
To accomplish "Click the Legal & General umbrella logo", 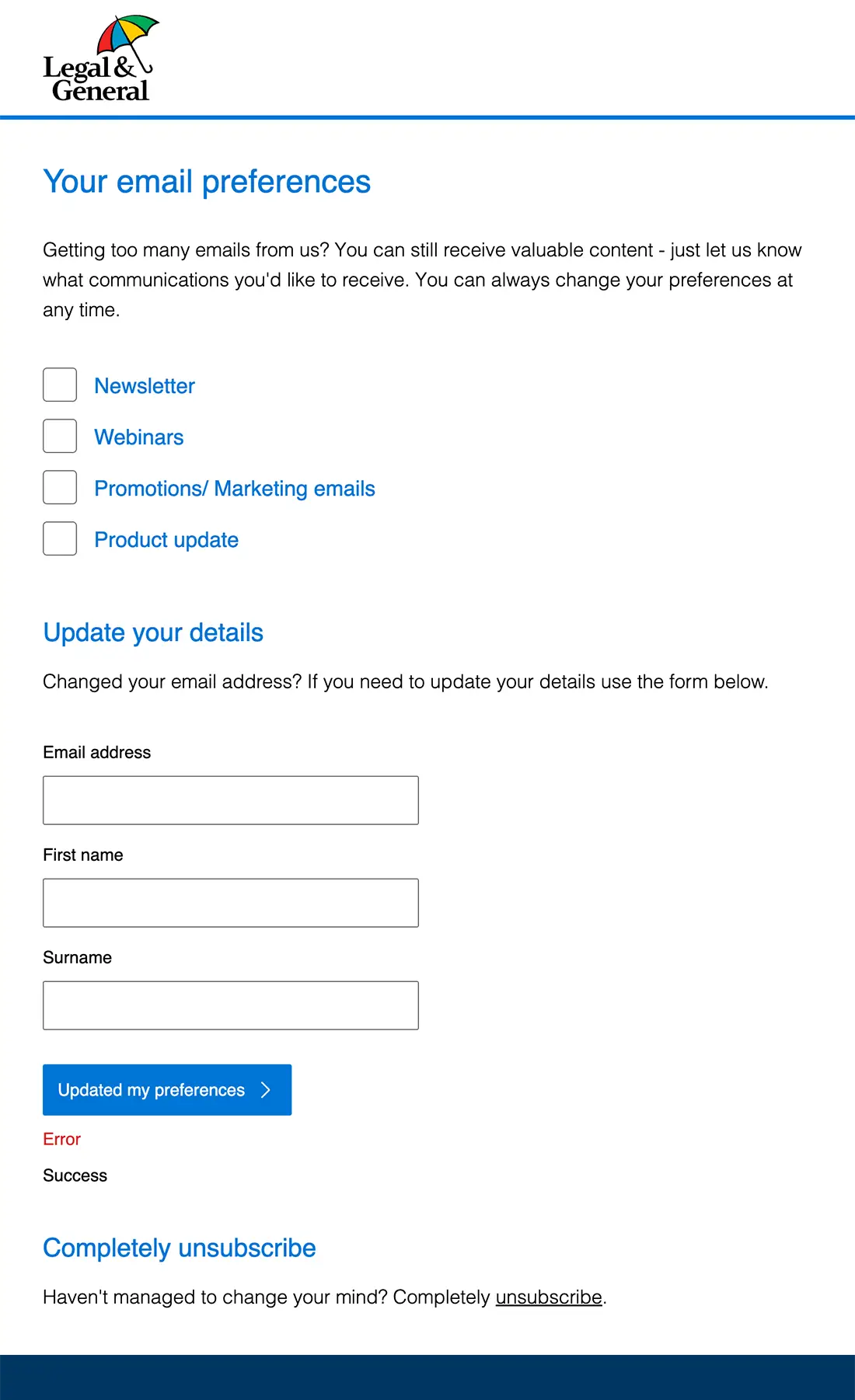I will click(99, 60).
